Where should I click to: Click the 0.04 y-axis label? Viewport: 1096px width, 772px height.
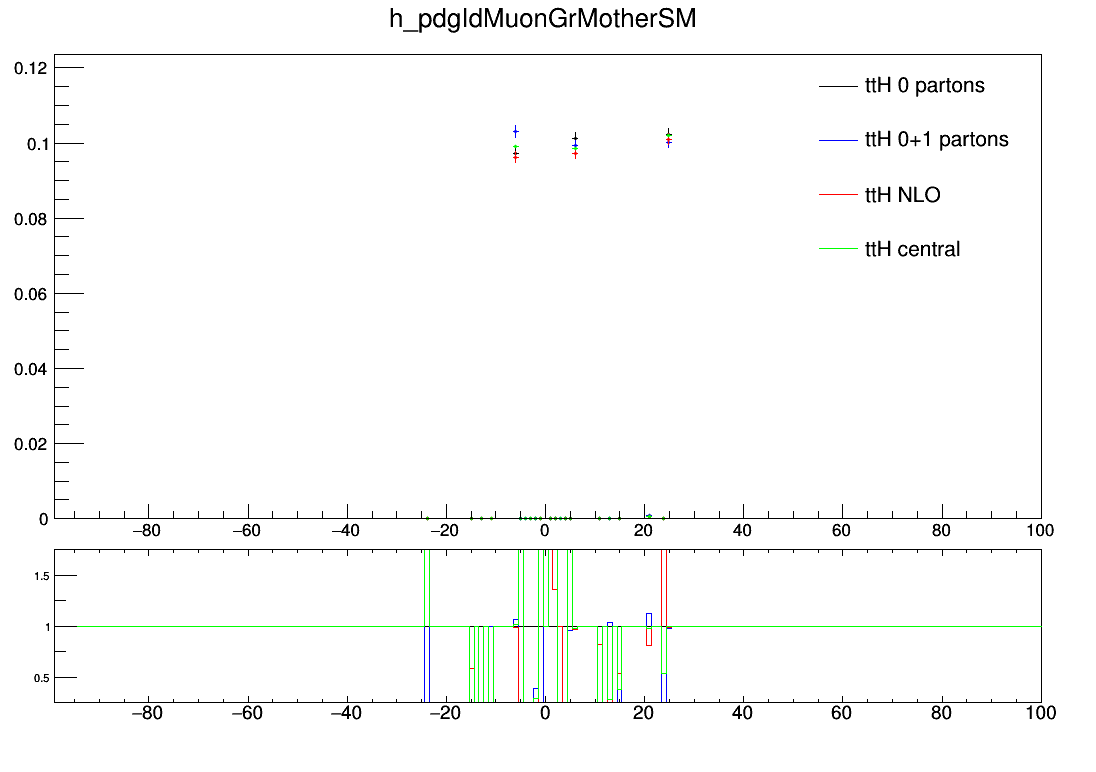[x=31, y=369]
